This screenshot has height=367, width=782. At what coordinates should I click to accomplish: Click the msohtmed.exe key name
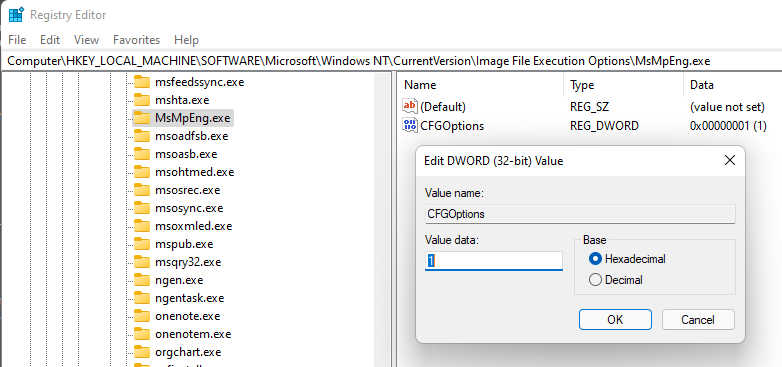[195, 172]
